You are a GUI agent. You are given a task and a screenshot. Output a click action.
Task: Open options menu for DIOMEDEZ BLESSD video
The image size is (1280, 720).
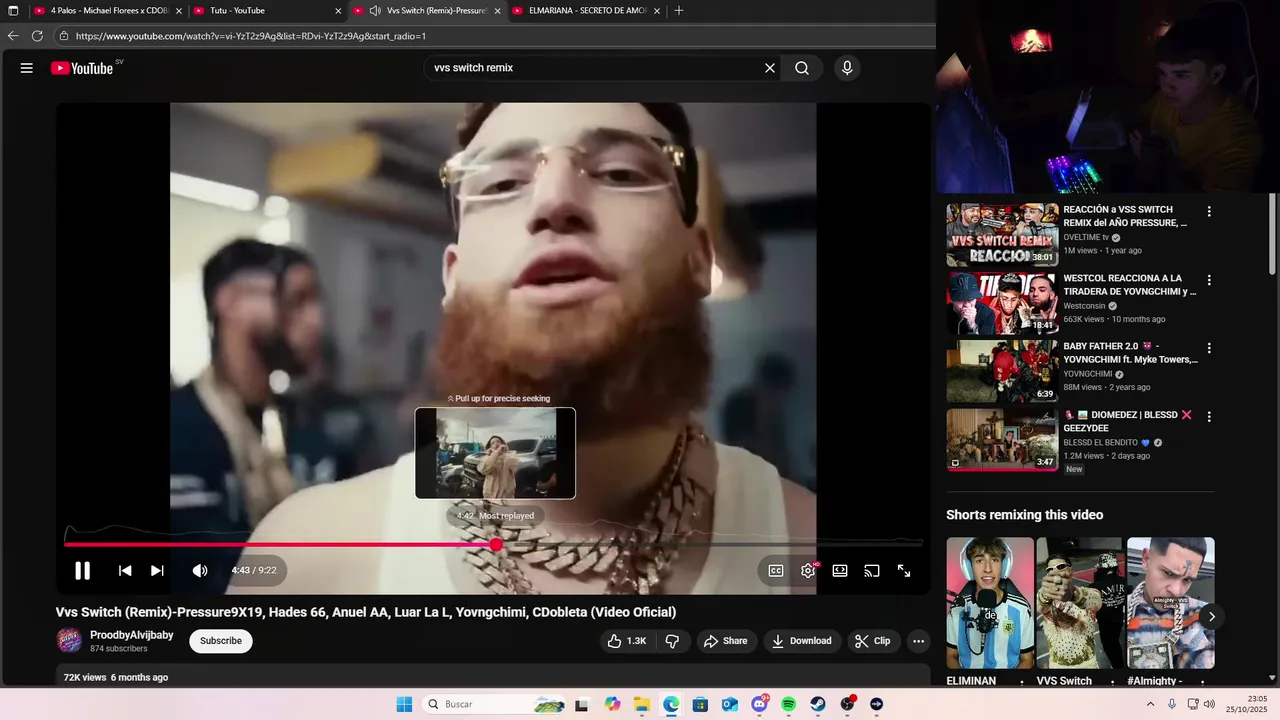[x=1209, y=416]
